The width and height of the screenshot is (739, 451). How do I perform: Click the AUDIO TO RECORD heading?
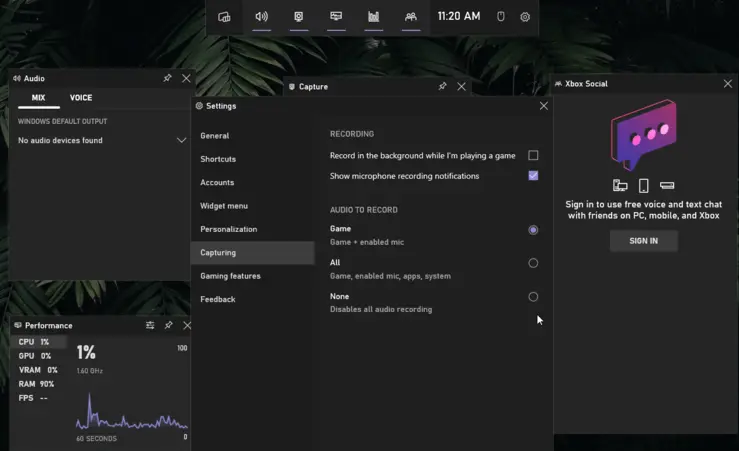364,210
